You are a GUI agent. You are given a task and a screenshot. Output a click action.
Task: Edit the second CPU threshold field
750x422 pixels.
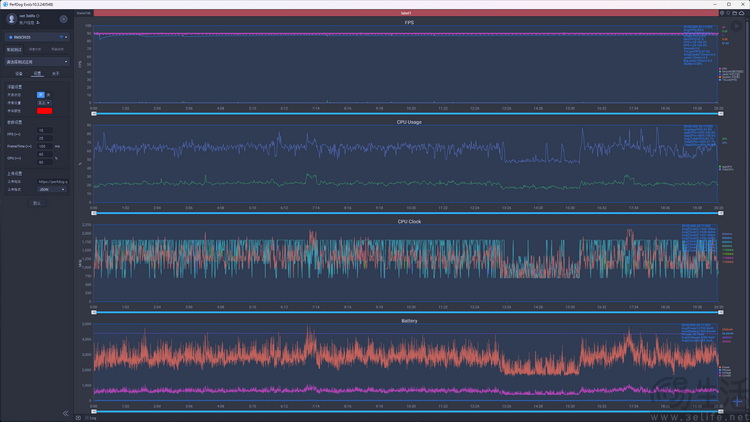(x=44, y=162)
